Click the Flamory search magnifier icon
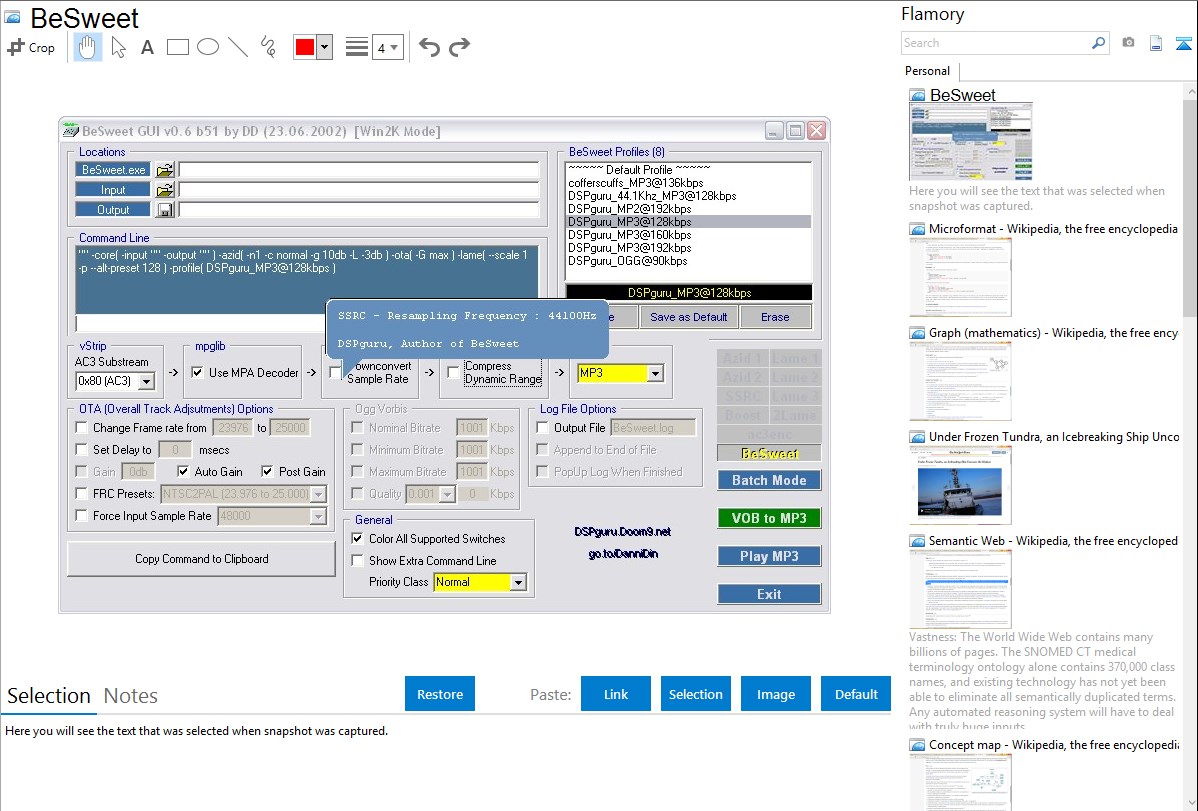Screen dimensions: 1198x811 1098,43
